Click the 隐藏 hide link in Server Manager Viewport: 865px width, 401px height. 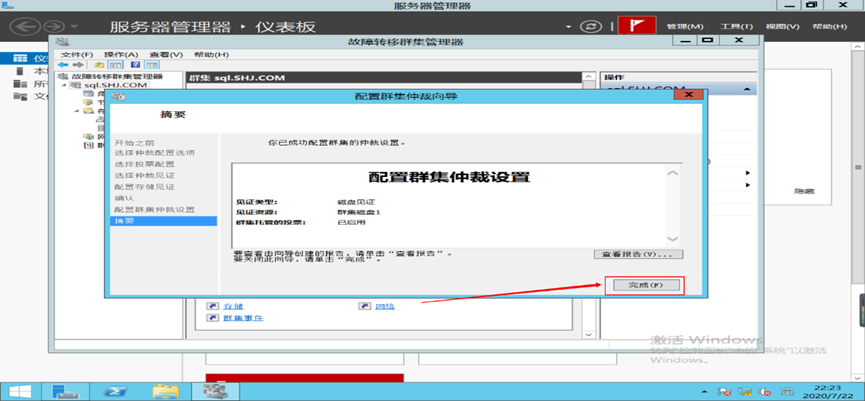tap(804, 191)
